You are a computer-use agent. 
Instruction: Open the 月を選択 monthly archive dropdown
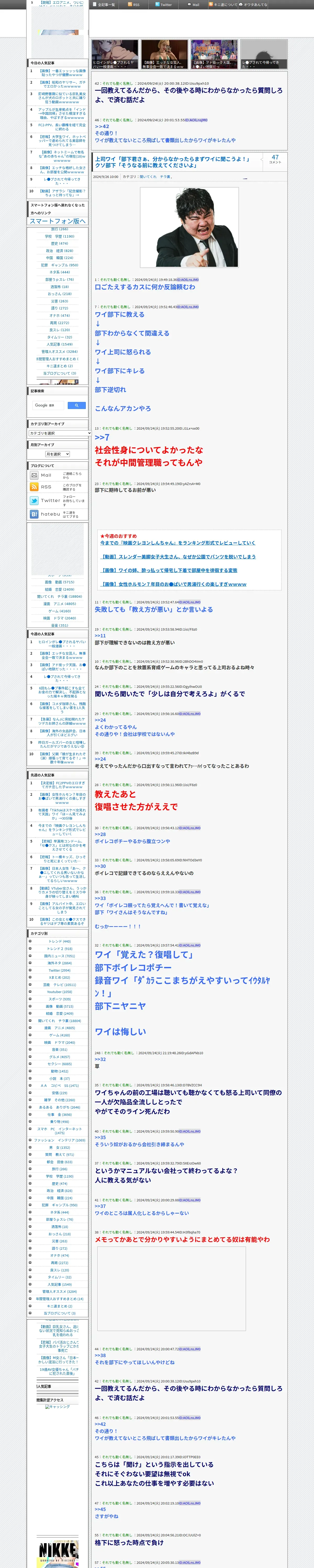(x=58, y=454)
